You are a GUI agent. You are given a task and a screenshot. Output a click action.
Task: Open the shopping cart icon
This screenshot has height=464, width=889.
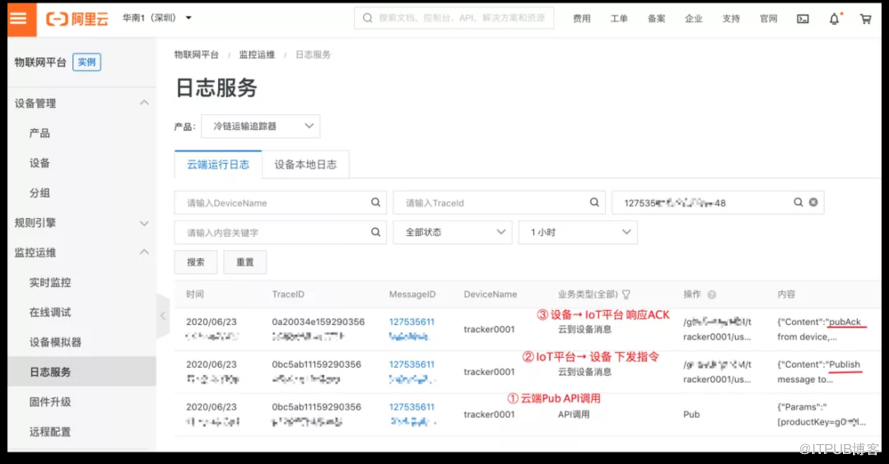865,19
